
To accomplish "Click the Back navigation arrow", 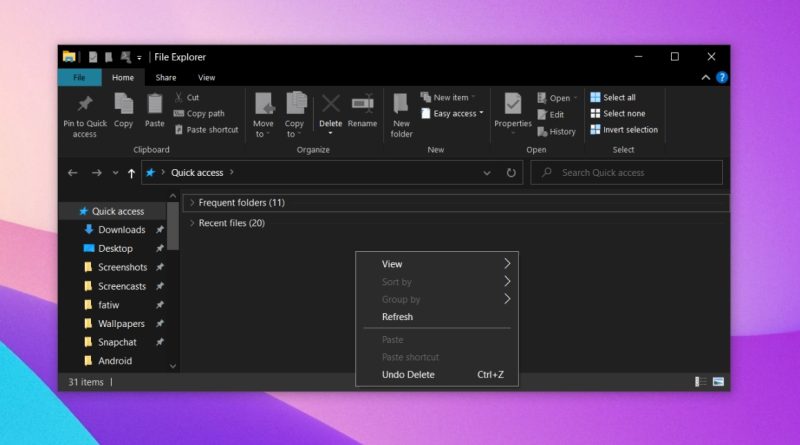I will point(72,173).
